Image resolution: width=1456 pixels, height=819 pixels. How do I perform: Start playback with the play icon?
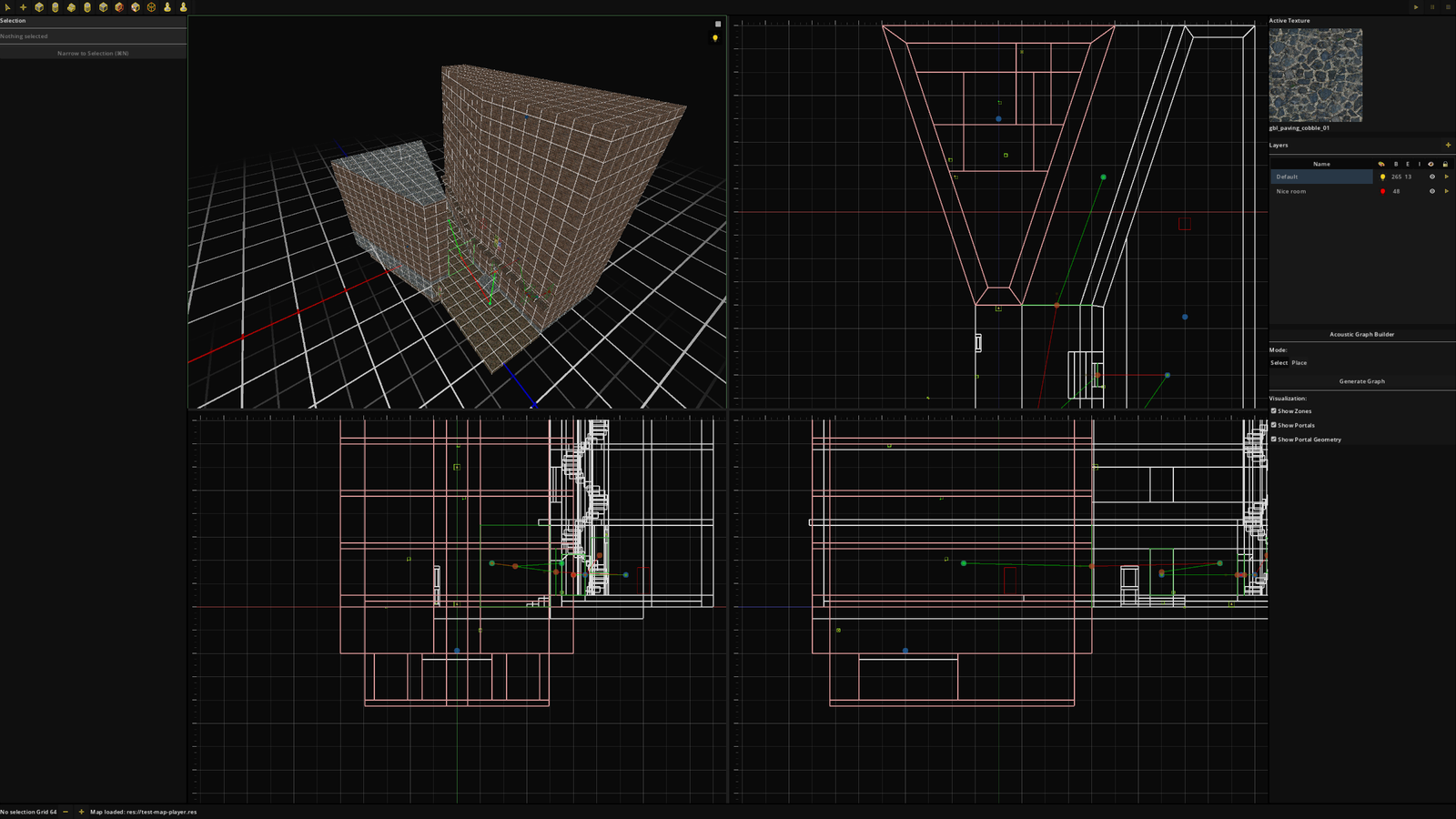point(1416,7)
